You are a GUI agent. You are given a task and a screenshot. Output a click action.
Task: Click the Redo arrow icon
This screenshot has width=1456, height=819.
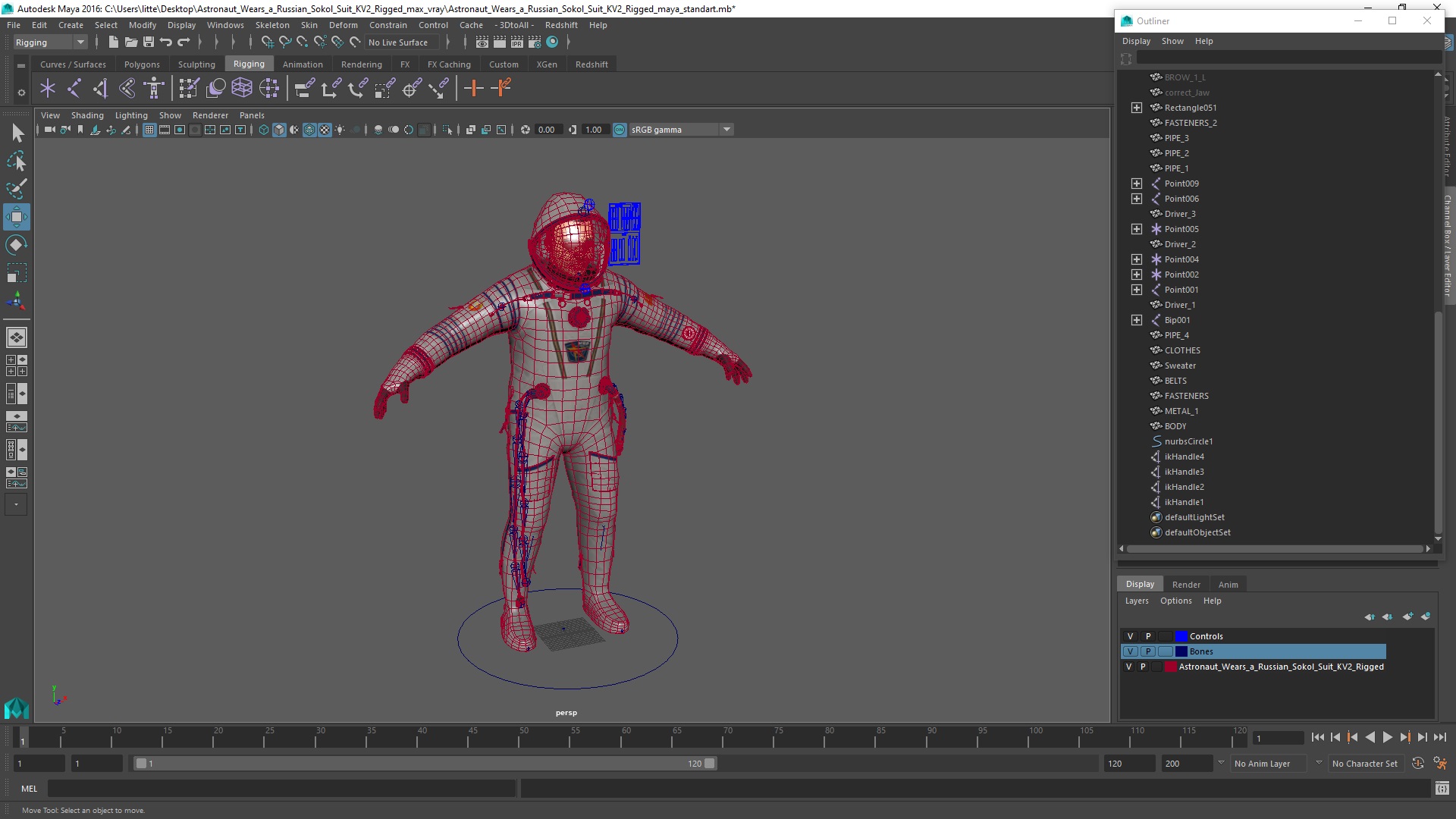coord(184,42)
